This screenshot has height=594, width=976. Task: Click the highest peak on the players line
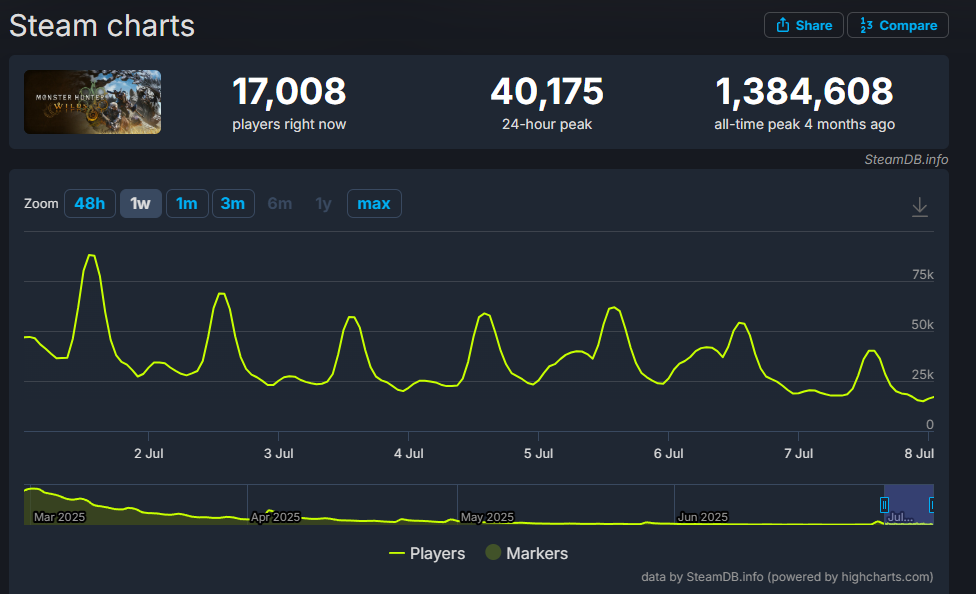90,256
